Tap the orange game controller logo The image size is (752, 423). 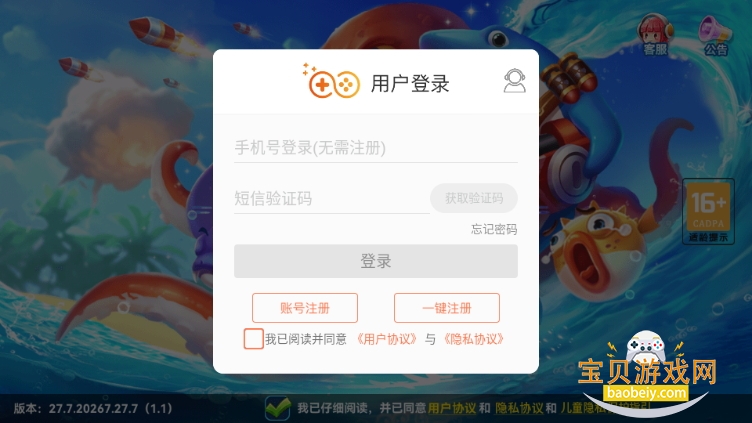[x=331, y=81]
